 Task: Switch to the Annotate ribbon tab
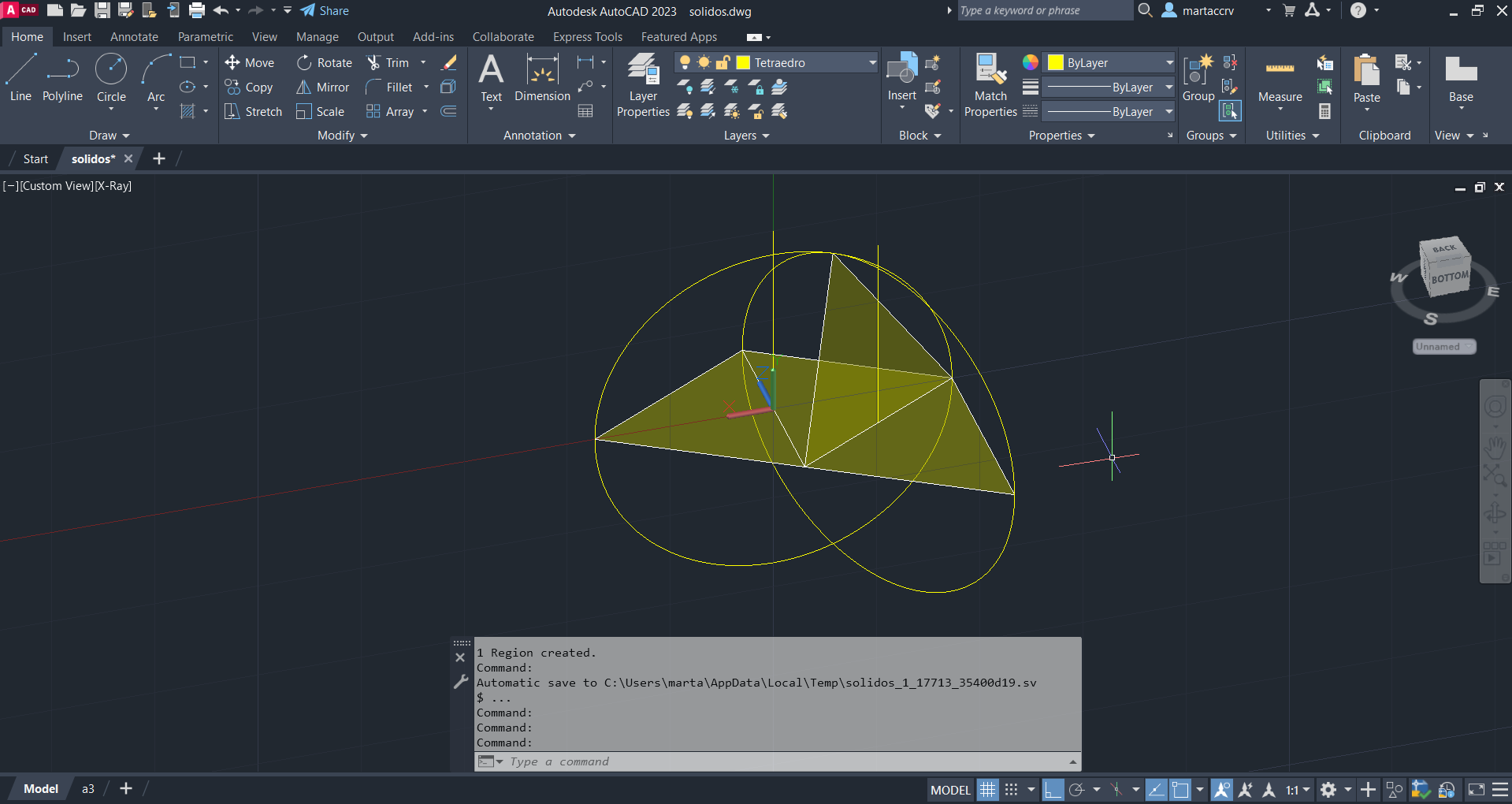pos(134,37)
